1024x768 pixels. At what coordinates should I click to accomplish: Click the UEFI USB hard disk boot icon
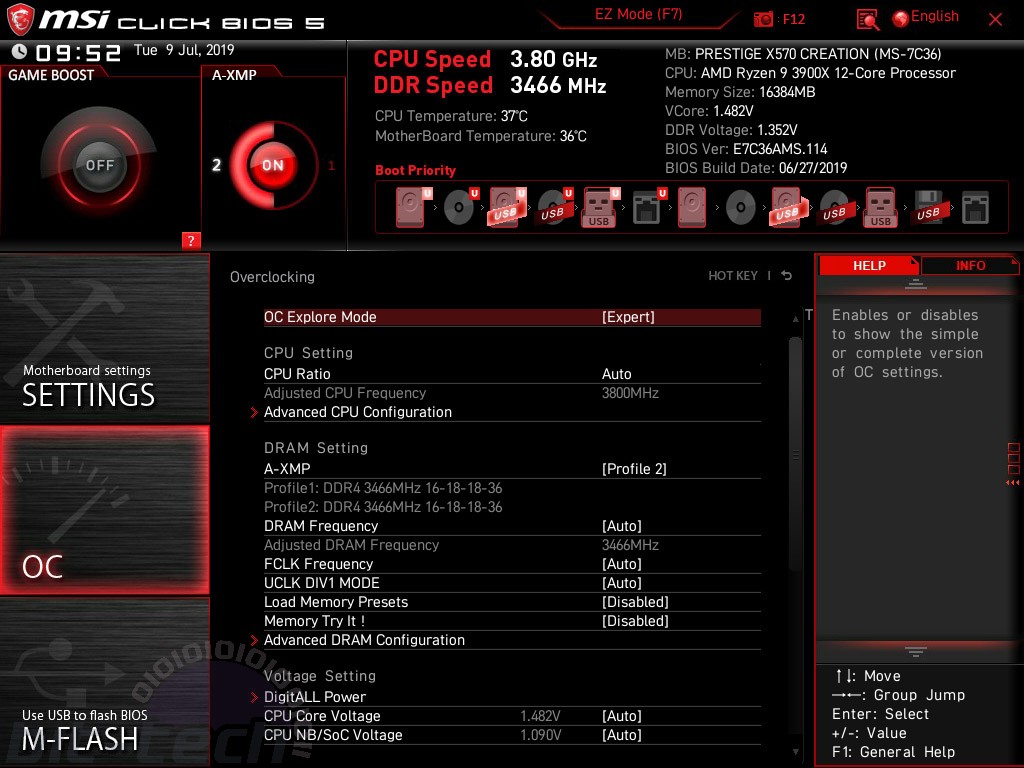click(507, 207)
